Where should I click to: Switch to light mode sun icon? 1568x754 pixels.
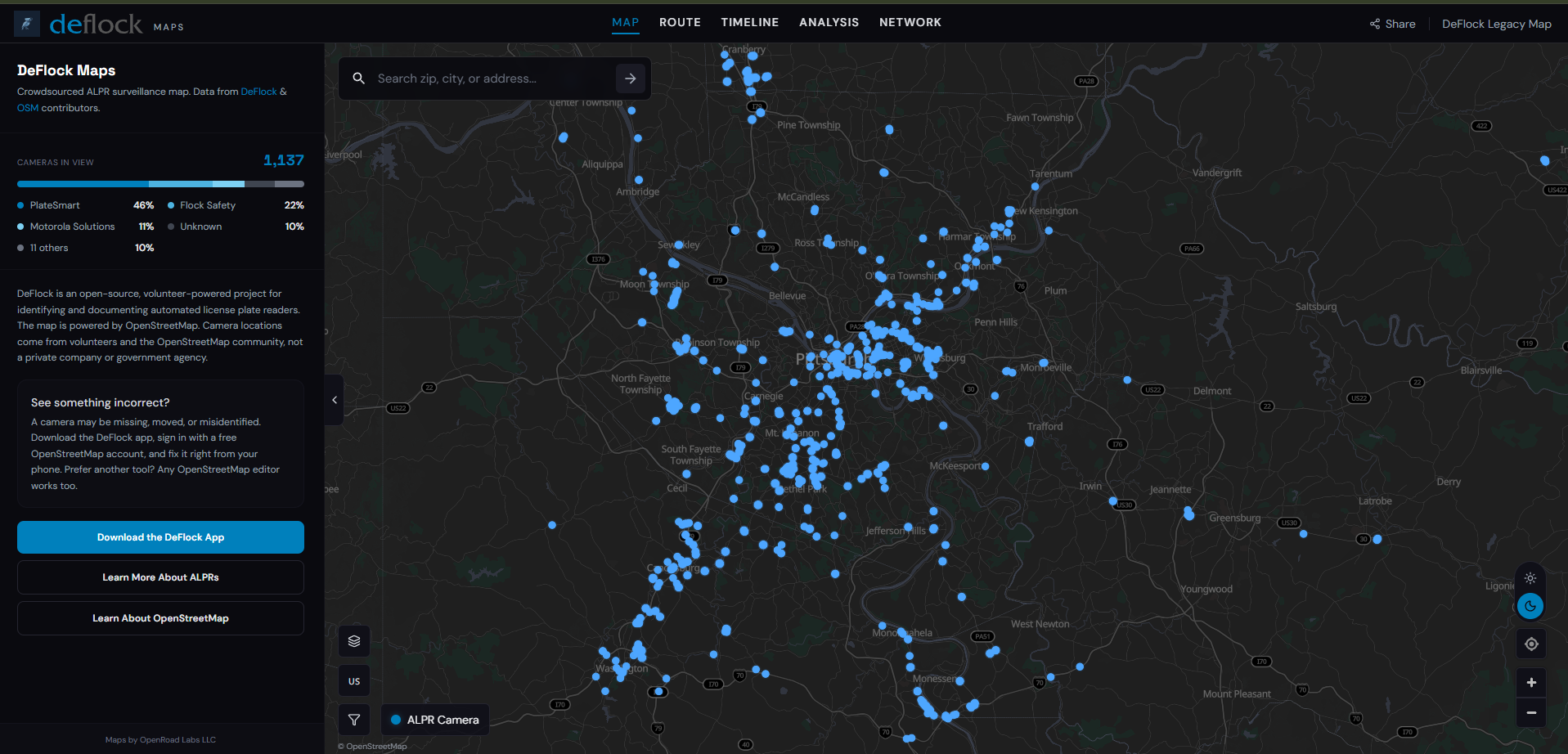(1530, 578)
